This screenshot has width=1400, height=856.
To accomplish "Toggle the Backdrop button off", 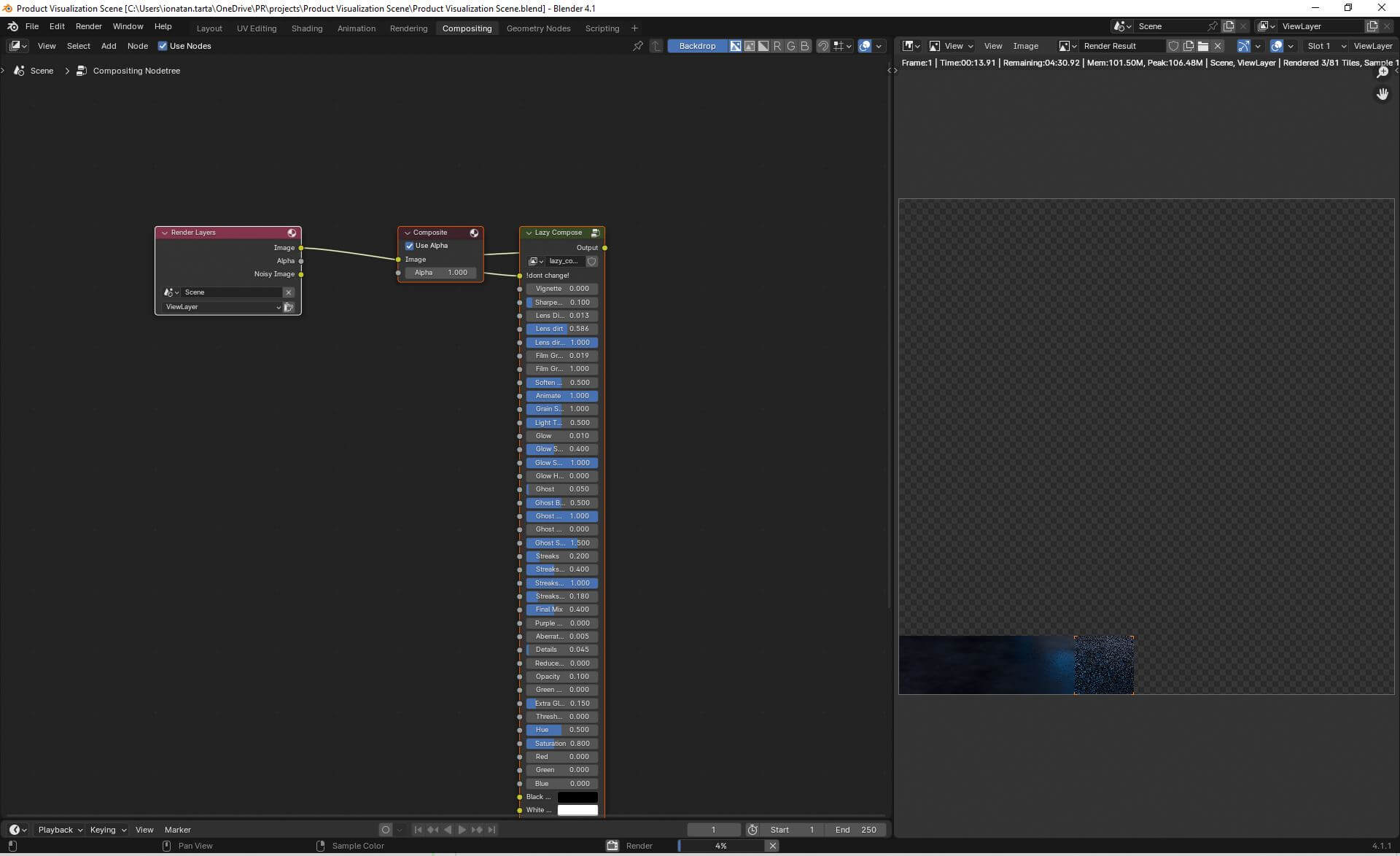I will [x=696, y=46].
